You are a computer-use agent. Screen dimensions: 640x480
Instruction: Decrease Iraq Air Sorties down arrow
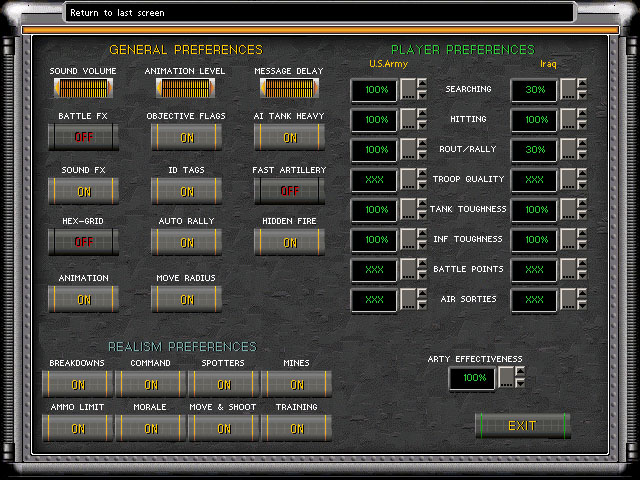coord(582,305)
